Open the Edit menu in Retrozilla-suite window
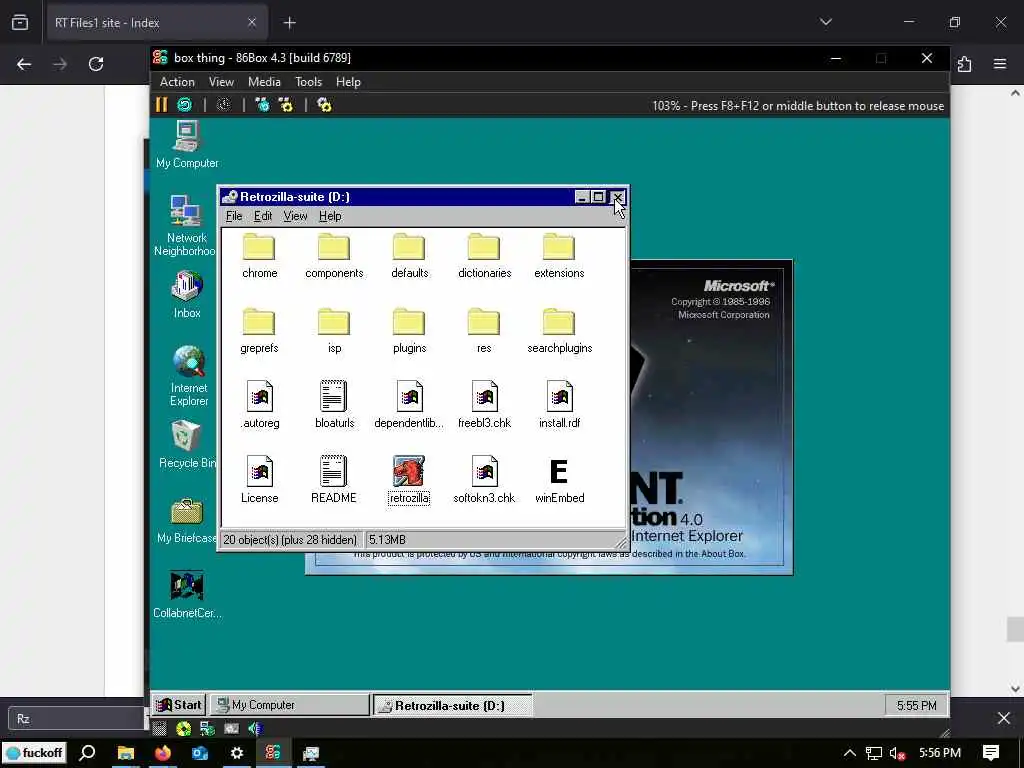This screenshot has height=768, width=1024. click(x=263, y=216)
